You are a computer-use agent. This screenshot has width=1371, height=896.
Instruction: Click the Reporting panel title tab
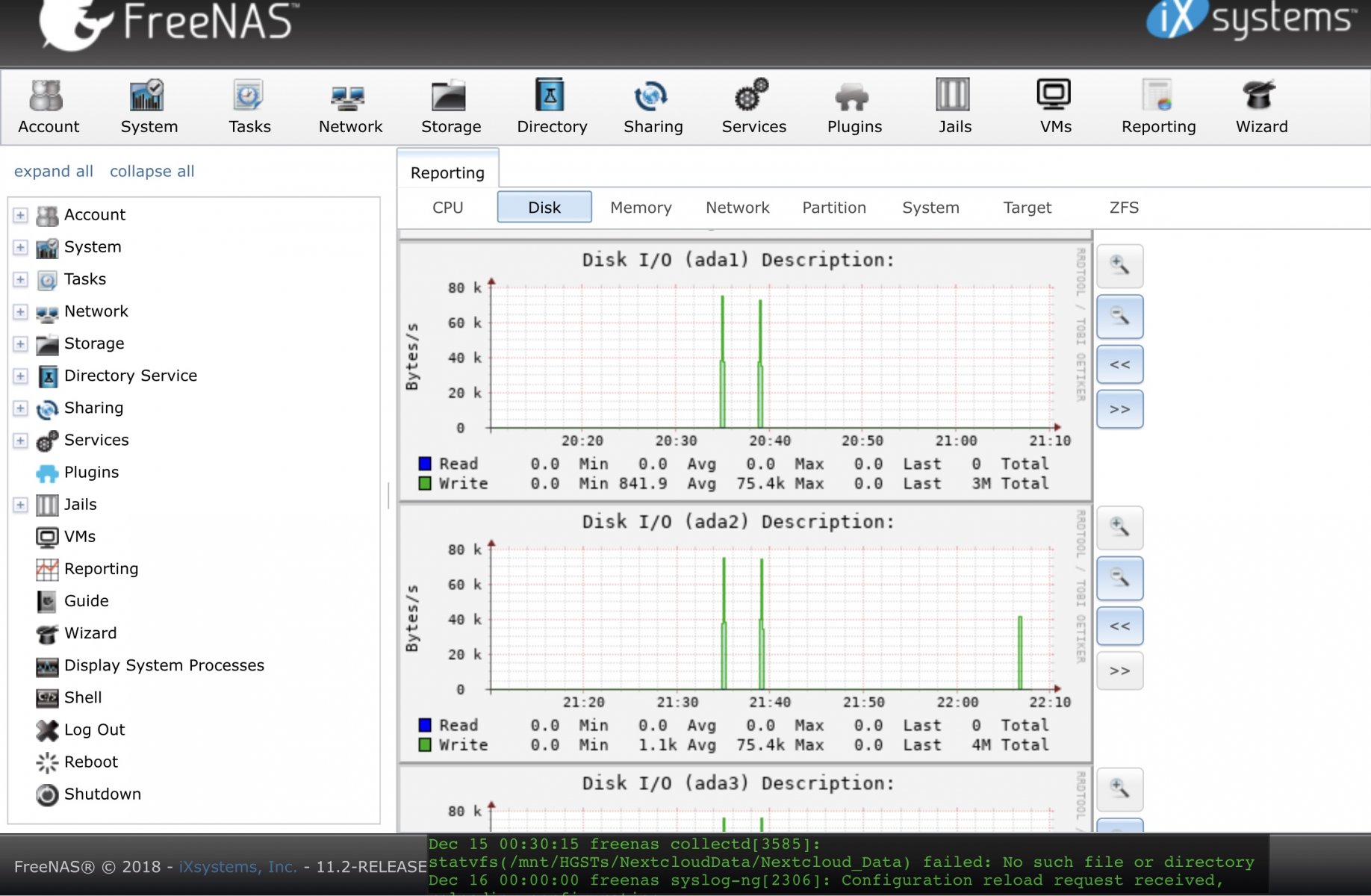[x=447, y=172]
